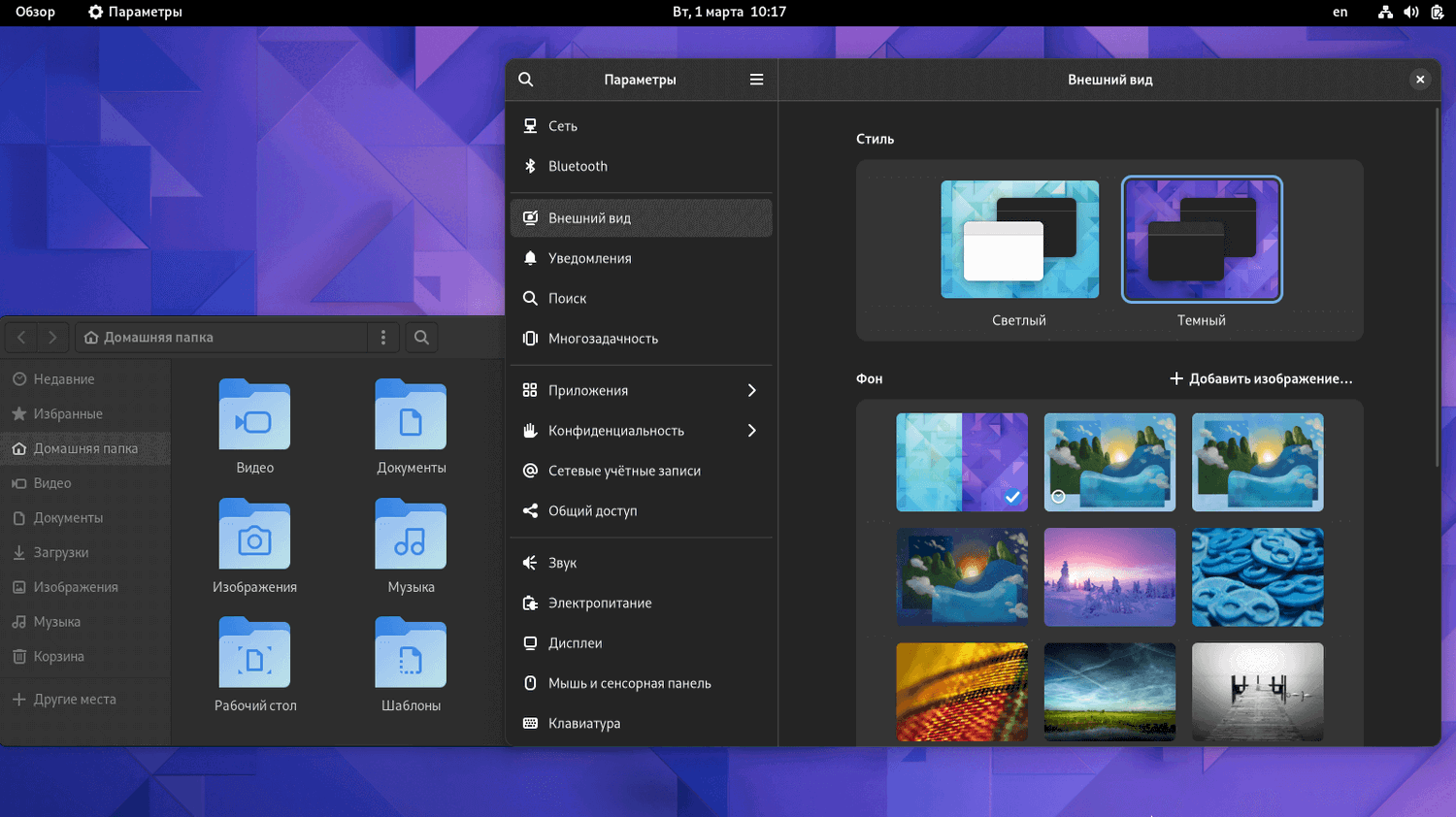Expand the Applications settings section
The height and width of the screenshot is (817, 1456).
641,390
